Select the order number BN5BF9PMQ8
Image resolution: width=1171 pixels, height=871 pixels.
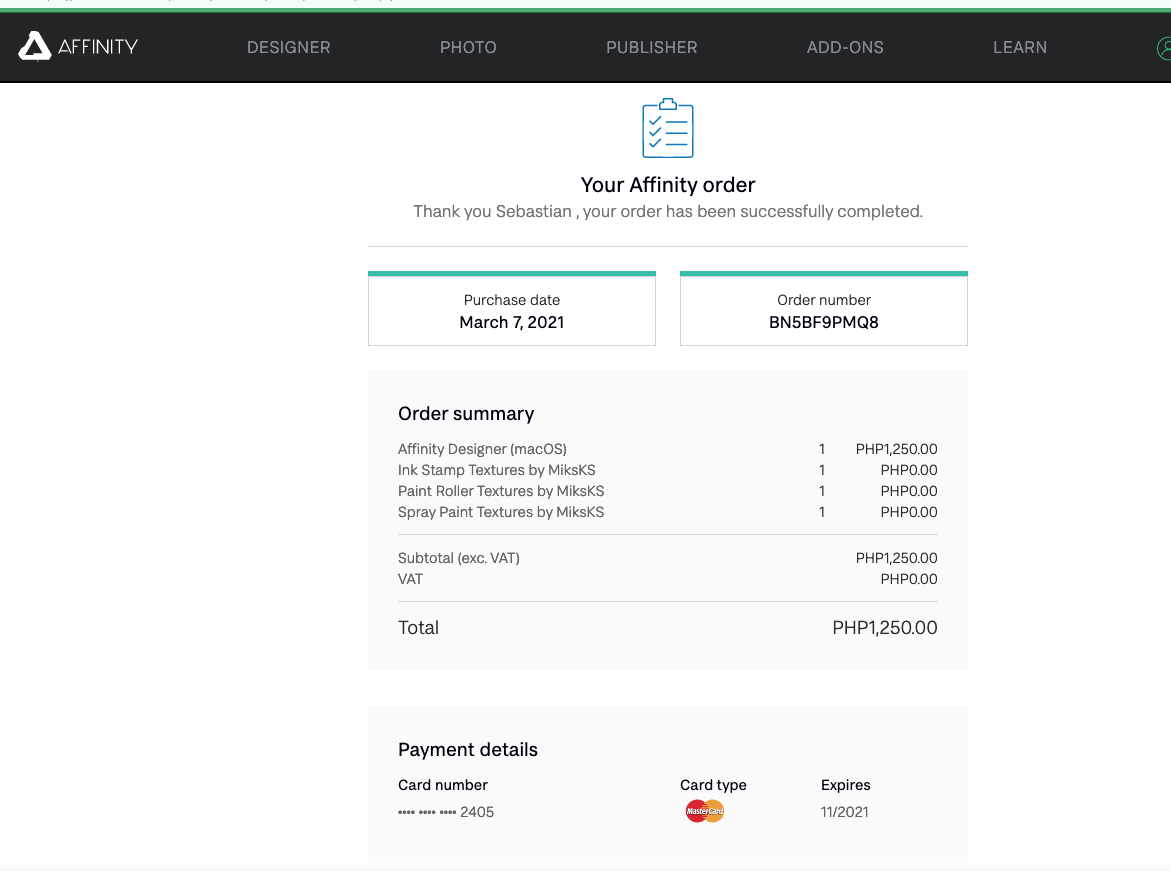[824, 323]
